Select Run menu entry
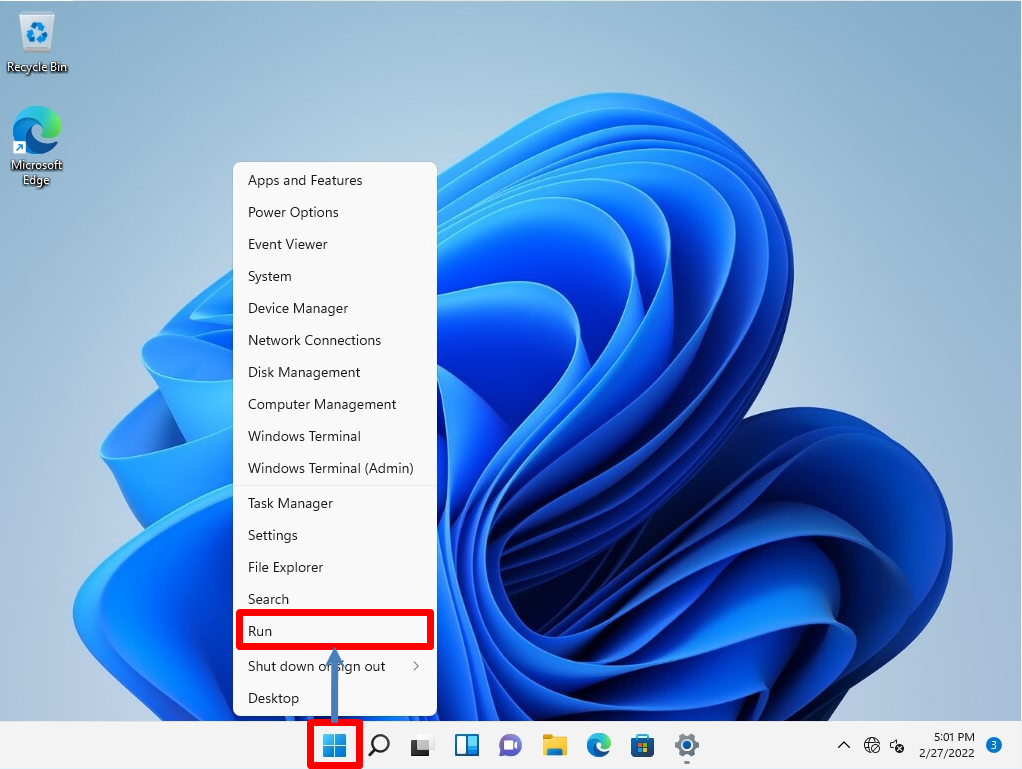The height and width of the screenshot is (769, 1022). tap(334, 631)
